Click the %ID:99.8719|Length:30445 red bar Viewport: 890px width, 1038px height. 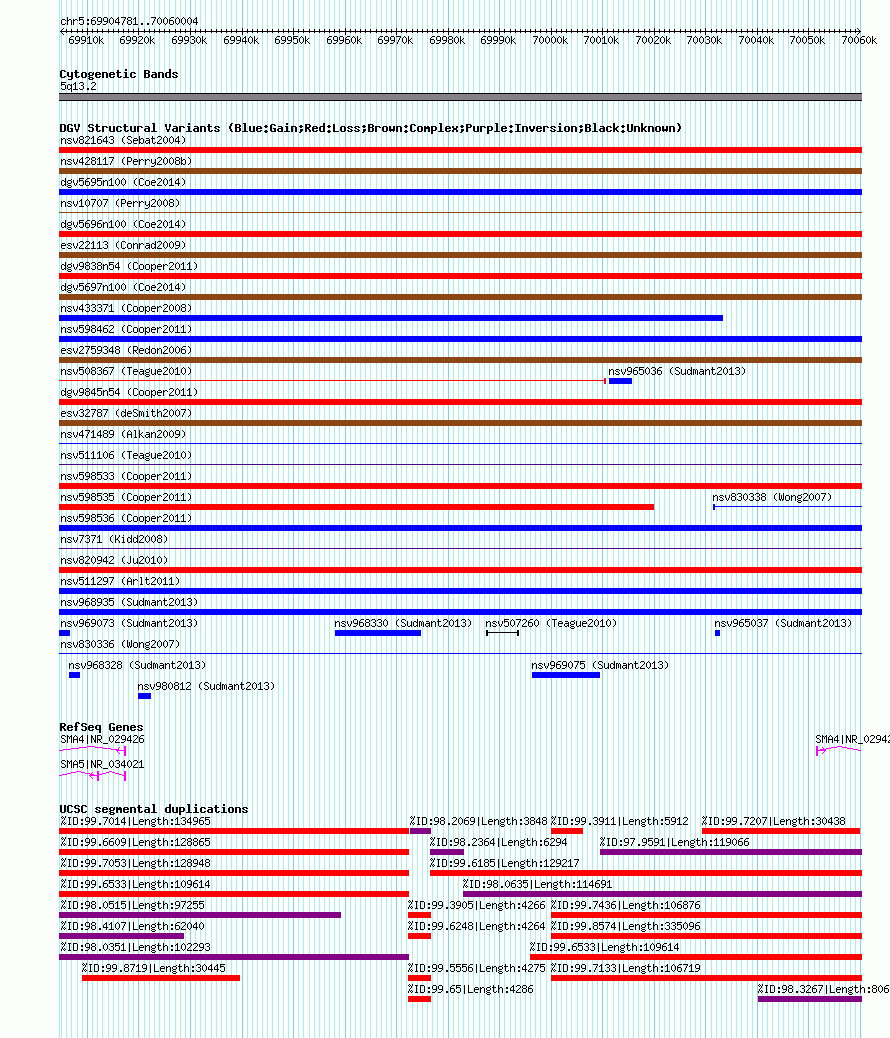point(161,978)
